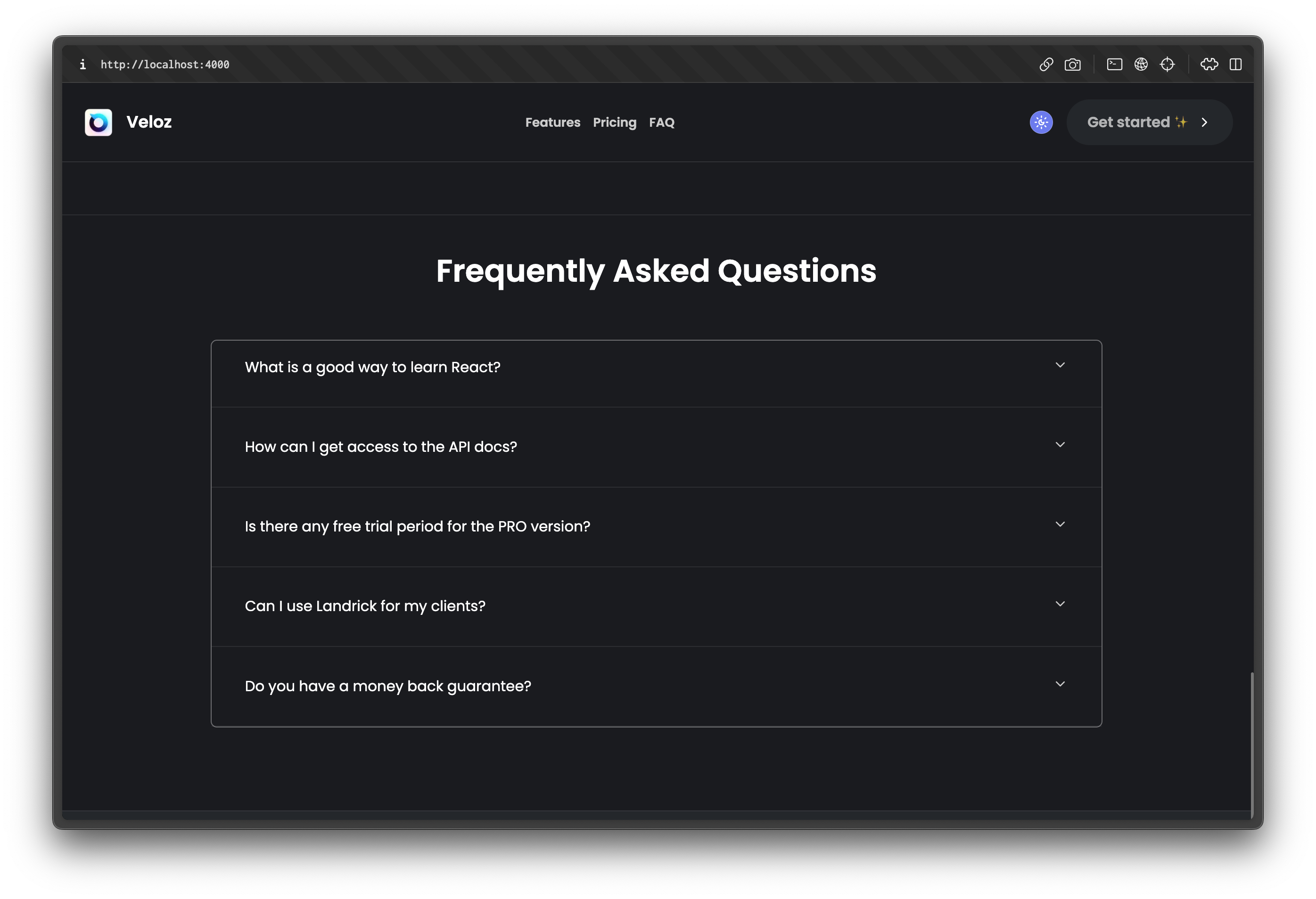Open the terminal console icon
The width and height of the screenshot is (1316, 899).
(x=1114, y=65)
